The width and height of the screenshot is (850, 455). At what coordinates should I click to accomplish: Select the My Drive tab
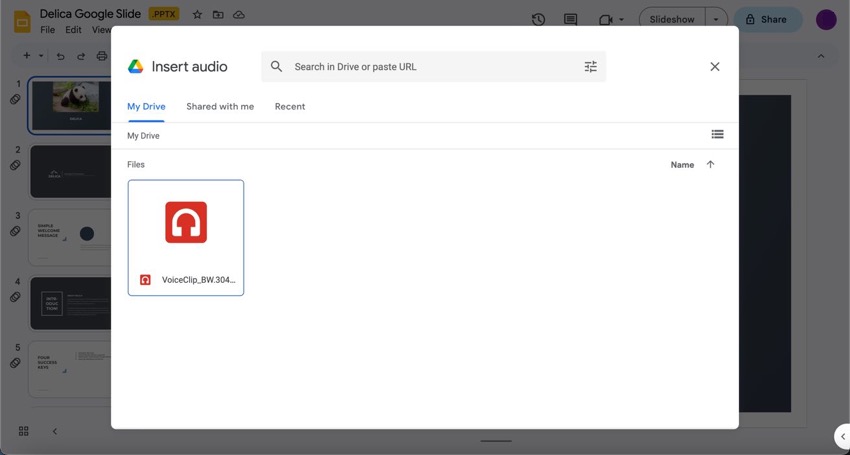pyautogui.click(x=146, y=107)
